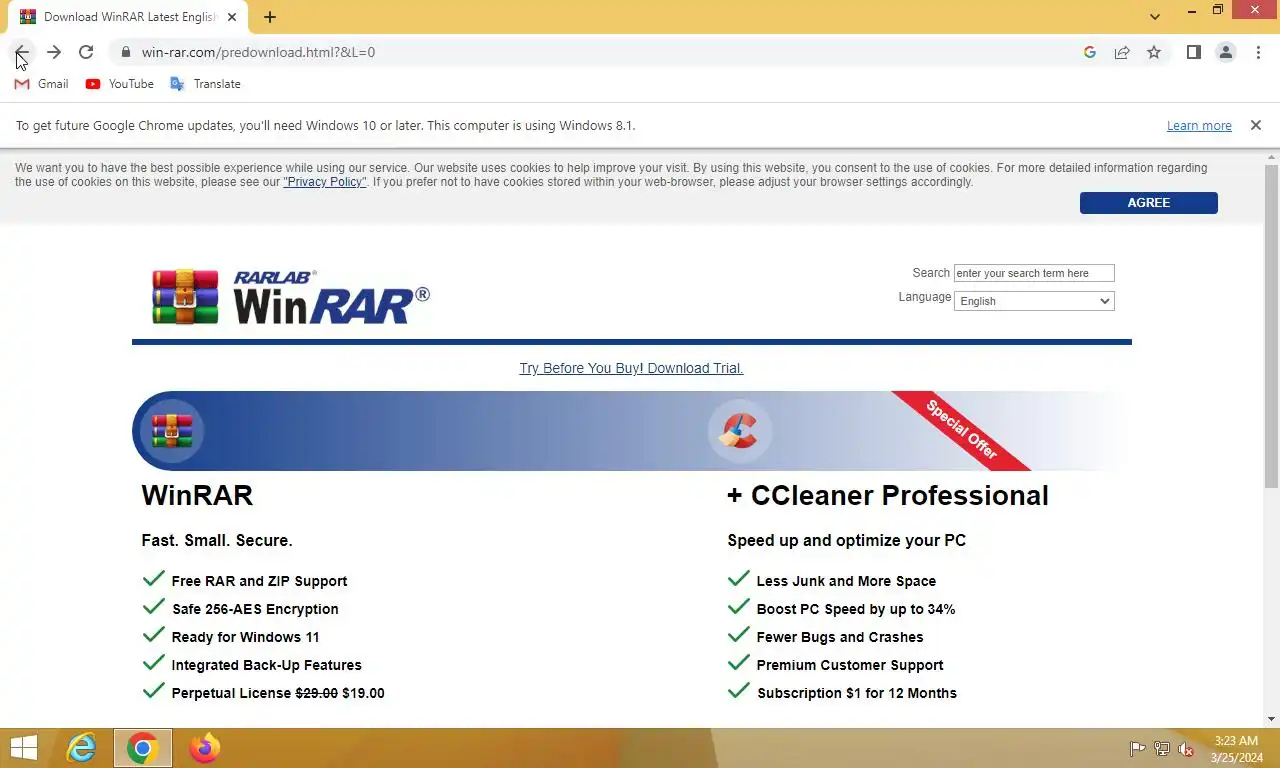
Task: Click the + CCleaner Professional heading
Action: pyautogui.click(x=888, y=495)
